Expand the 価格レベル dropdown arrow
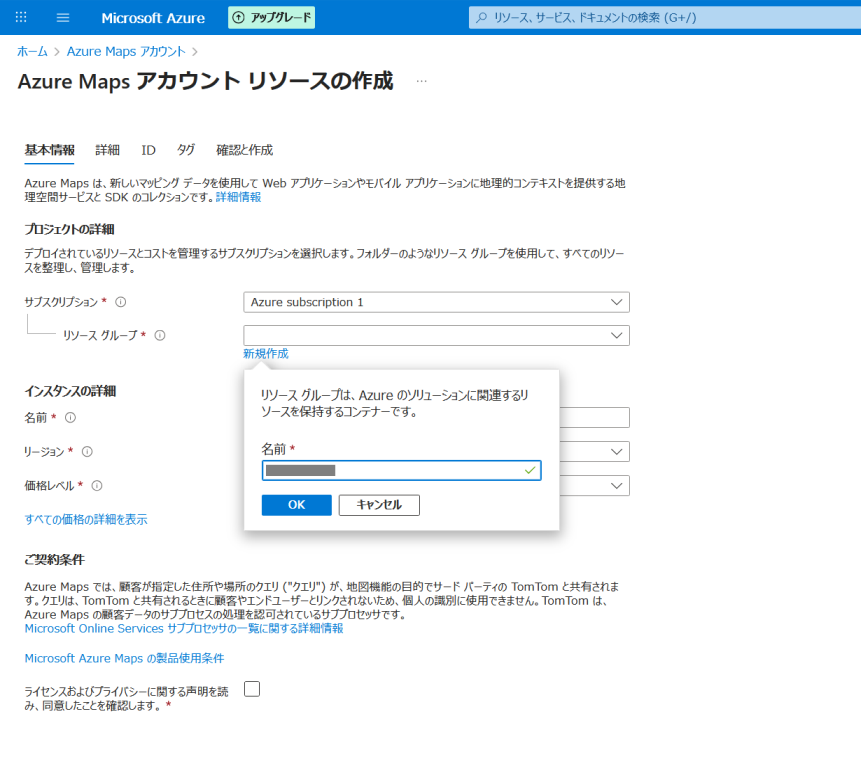This screenshot has width=861, height=778. (x=617, y=486)
